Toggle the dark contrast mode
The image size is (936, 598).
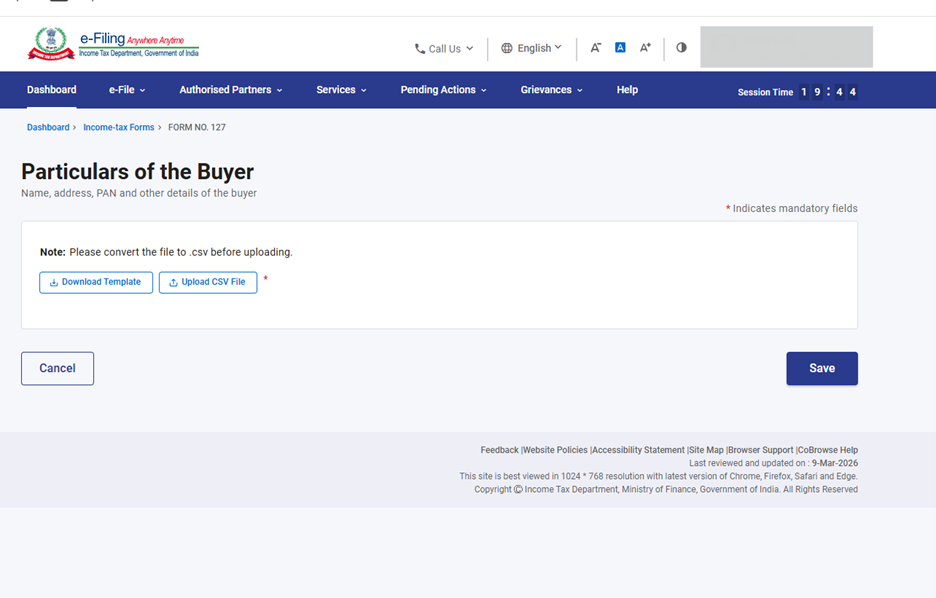680,47
